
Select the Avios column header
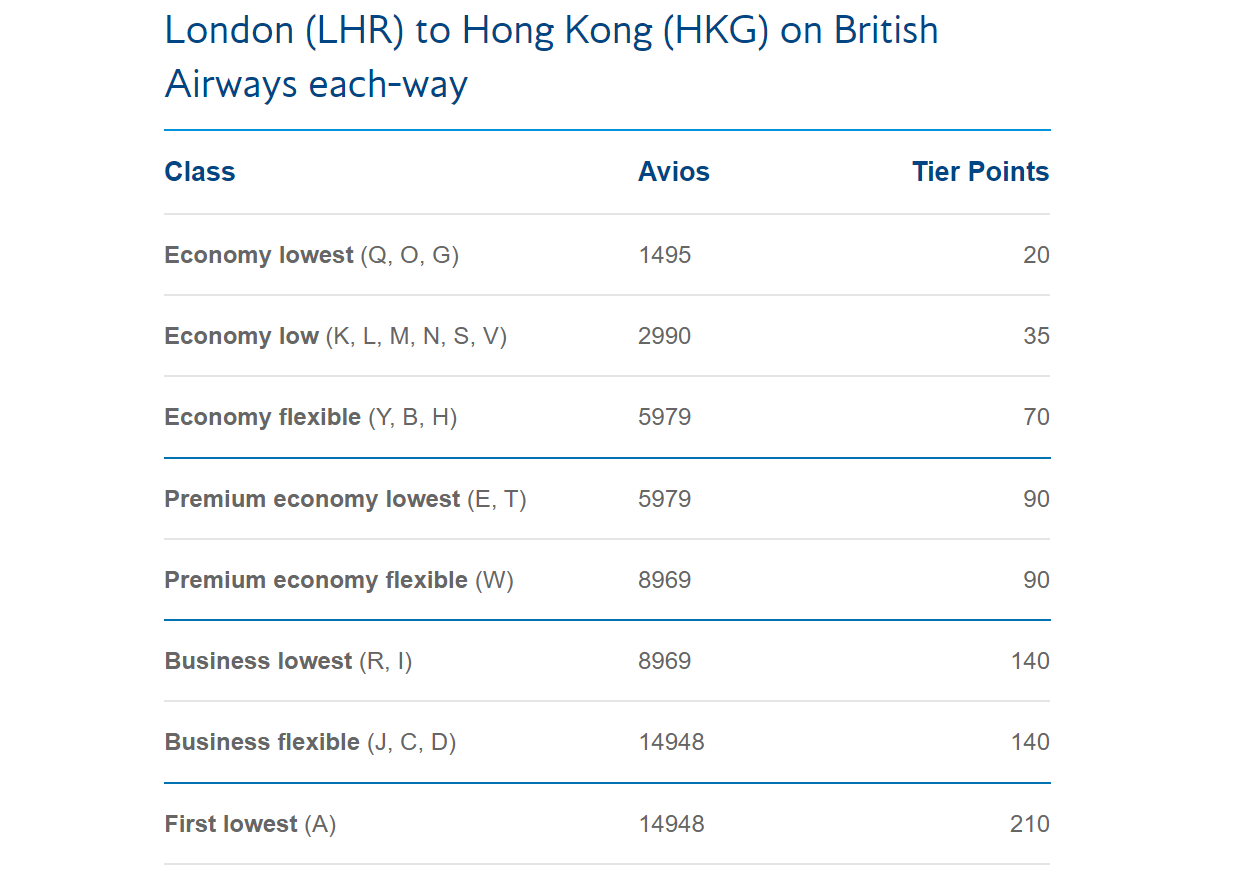(x=674, y=172)
